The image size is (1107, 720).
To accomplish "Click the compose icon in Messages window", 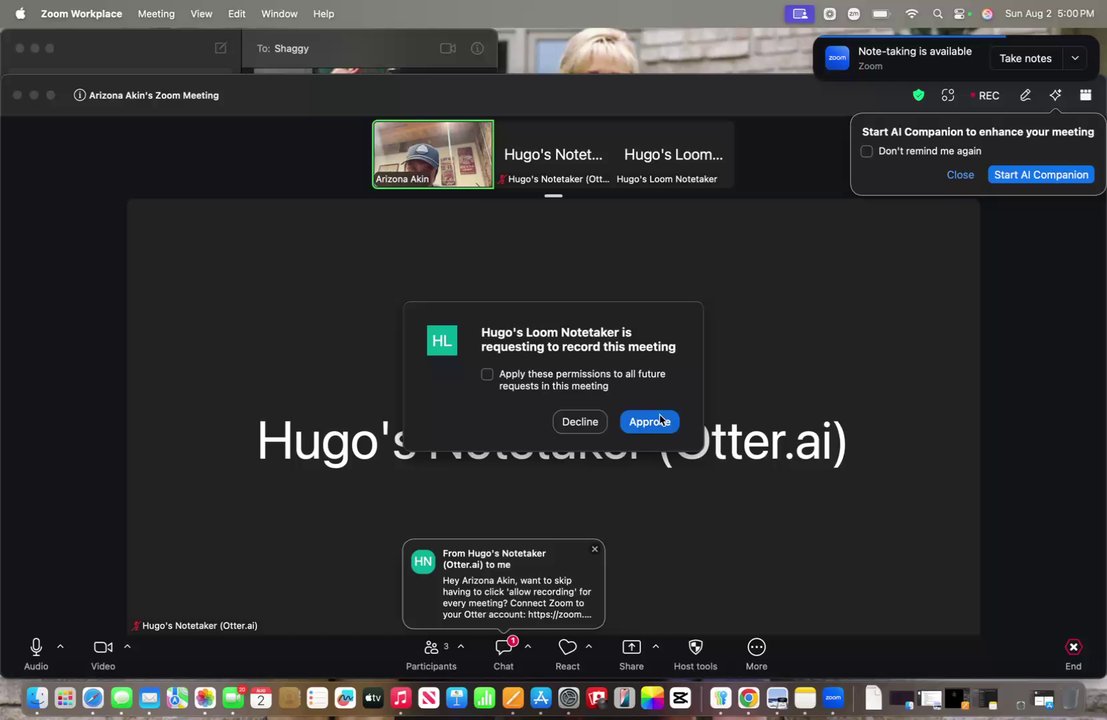I will [x=221, y=48].
